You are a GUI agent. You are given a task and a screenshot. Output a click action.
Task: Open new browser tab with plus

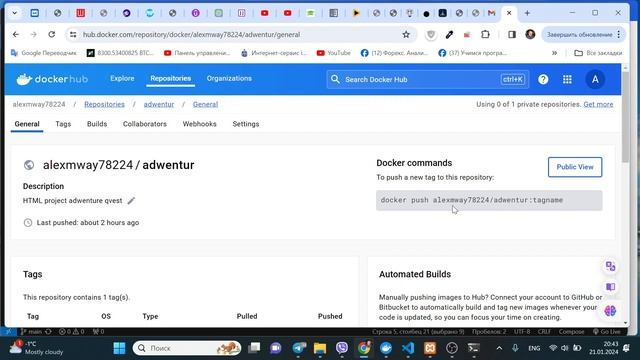(527, 13)
